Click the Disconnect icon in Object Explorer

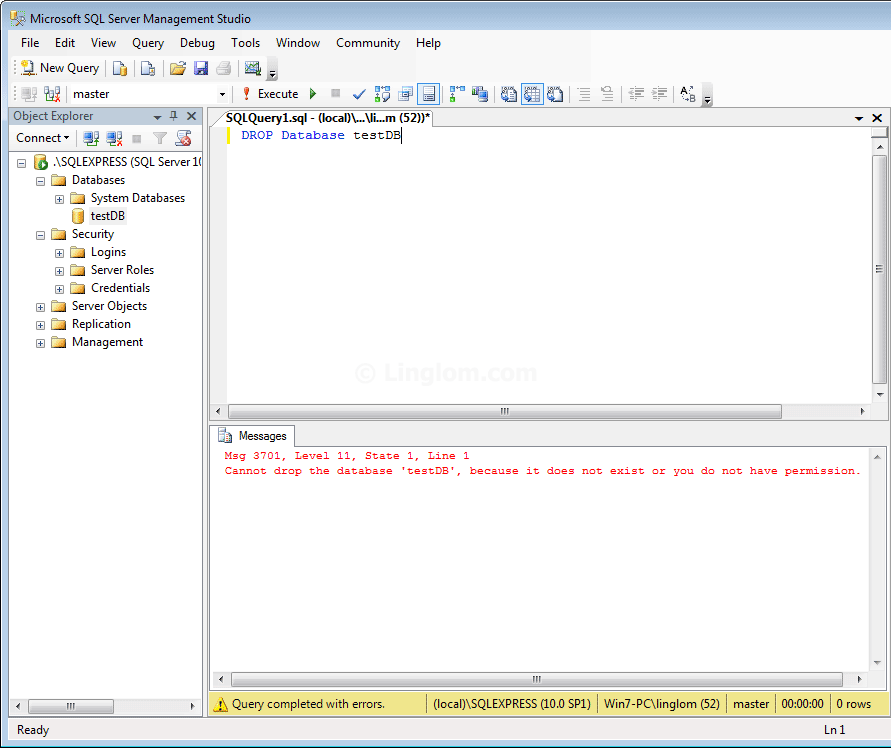pos(114,138)
